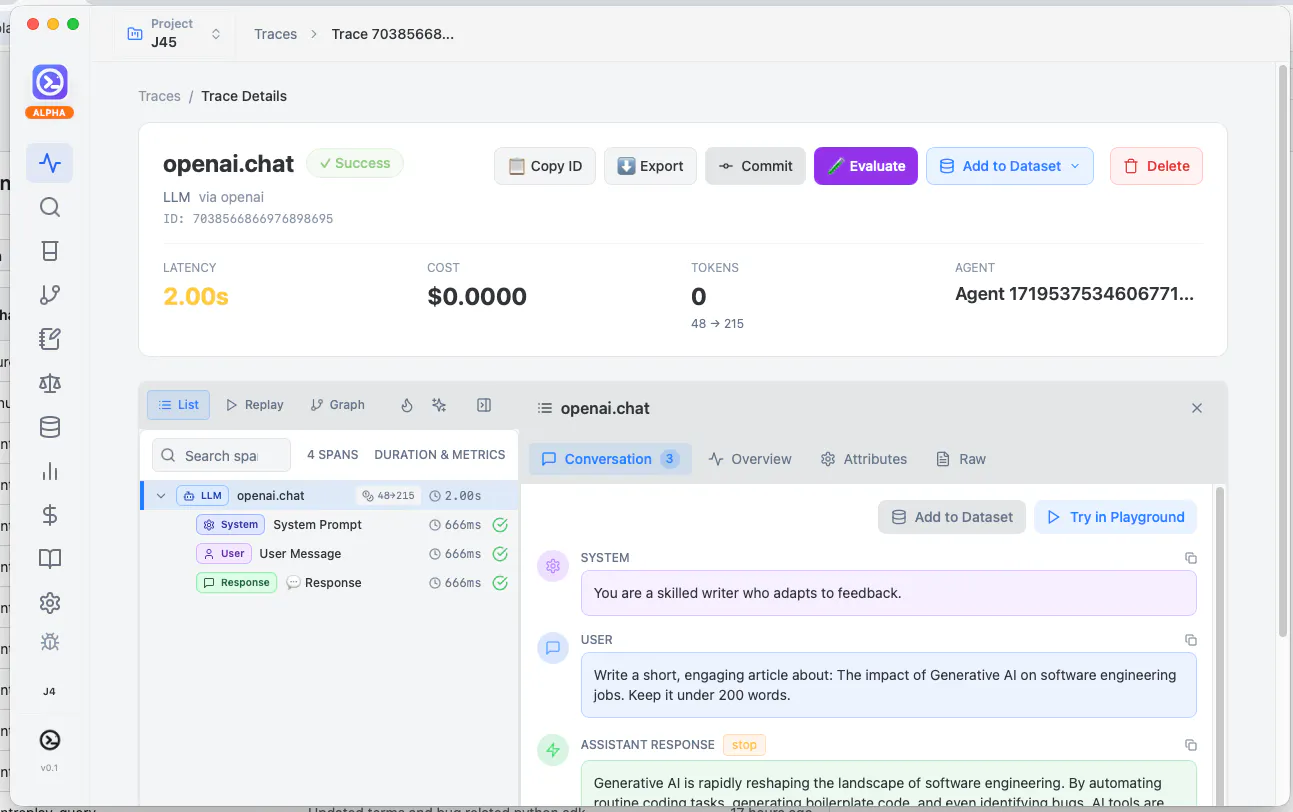The height and width of the screenshot is (812, 1293).
Task: Open the header Add to Dataset dropdown
Action: tap(1010, 166)
